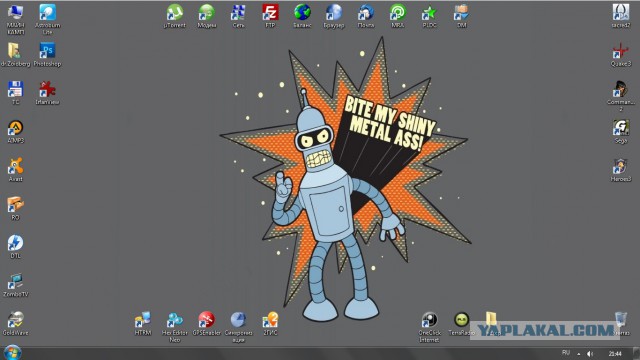This screenshot has height=360, width=640.
Task: Open the TerraRadio shortcut
Action: pos(461,320)
